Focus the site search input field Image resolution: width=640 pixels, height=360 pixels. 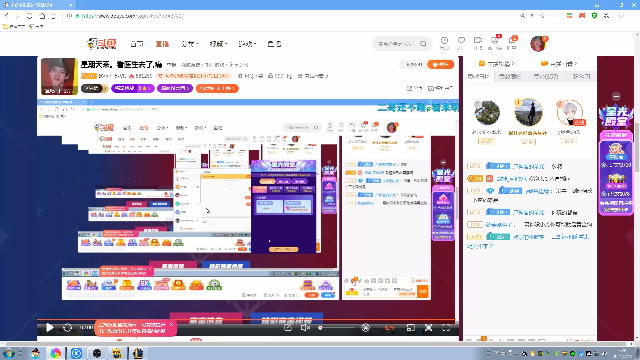pos(395,44)
